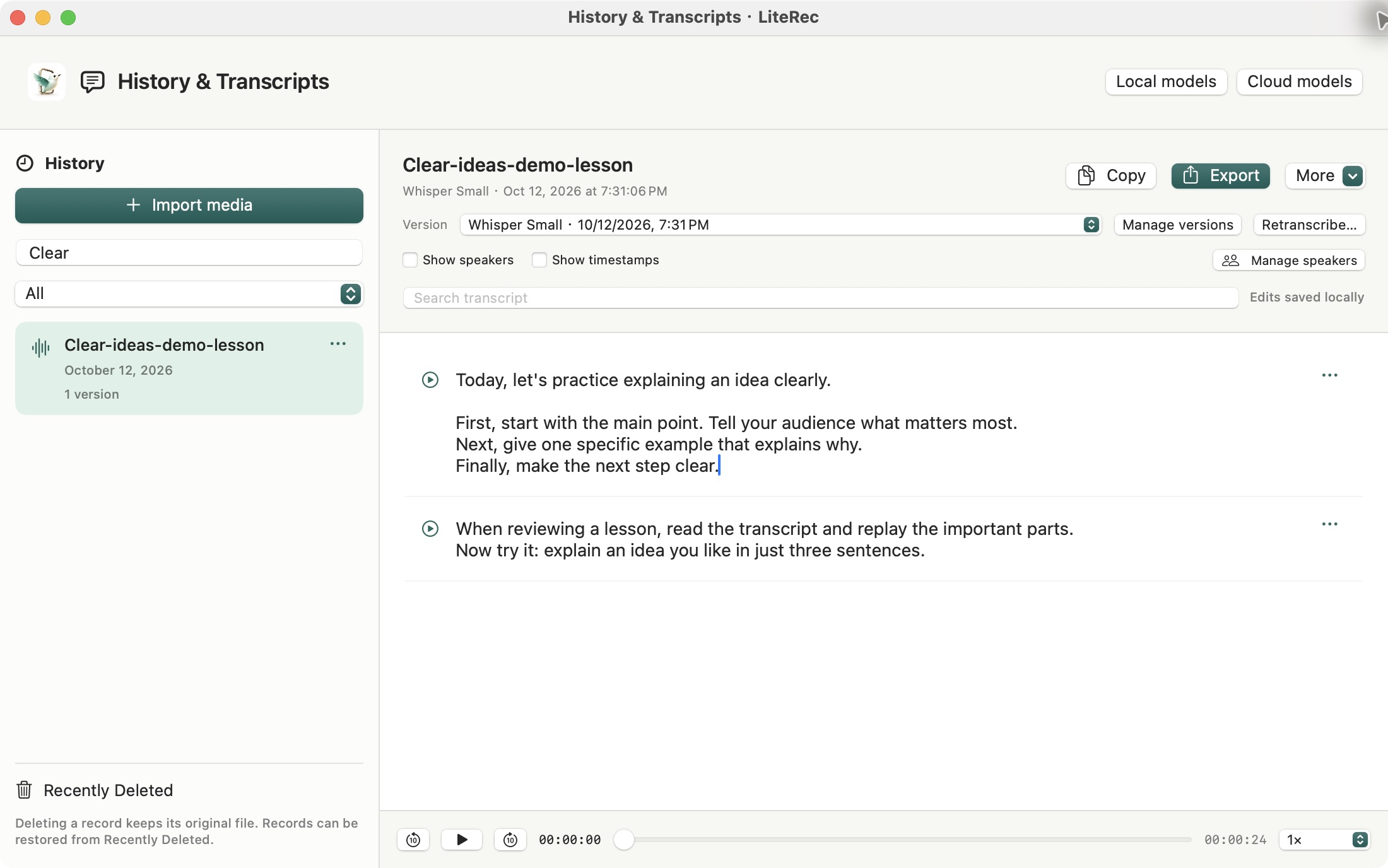The image size is (1388, 868).
Task: Click Manage versions button
Action: click(x=1177, y=225)
